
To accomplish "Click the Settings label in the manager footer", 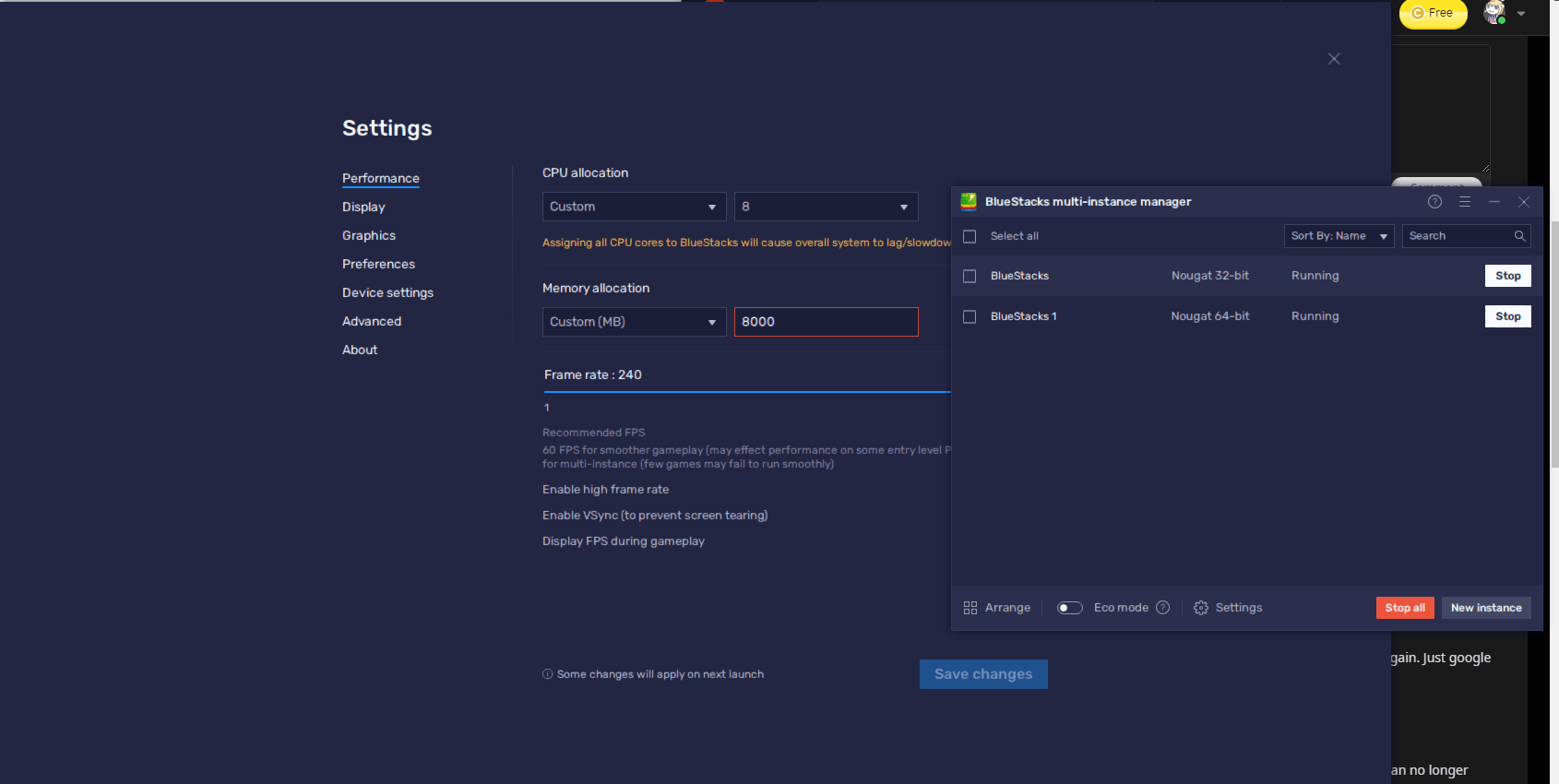I will (x=1239, y=608).
